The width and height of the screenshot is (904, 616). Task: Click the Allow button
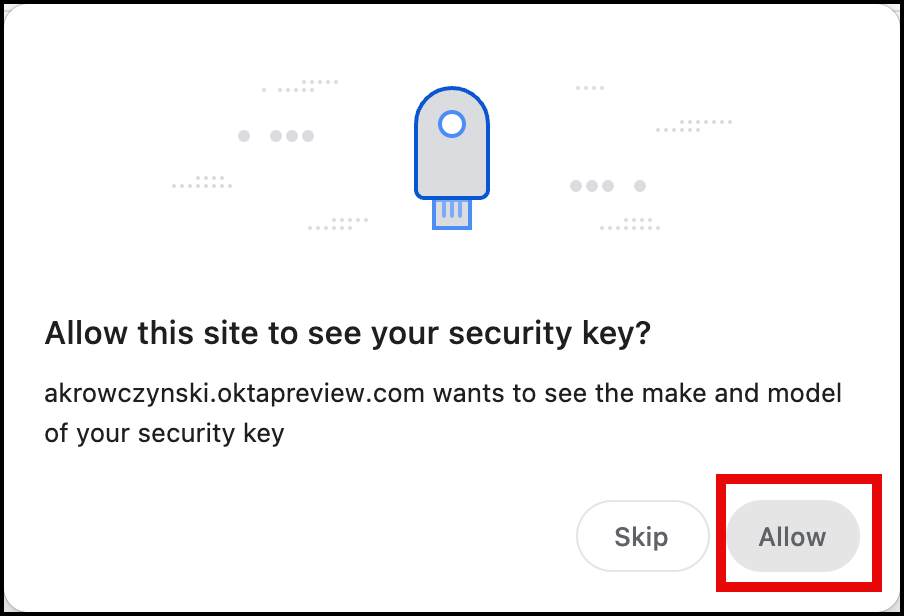[792, 537]
